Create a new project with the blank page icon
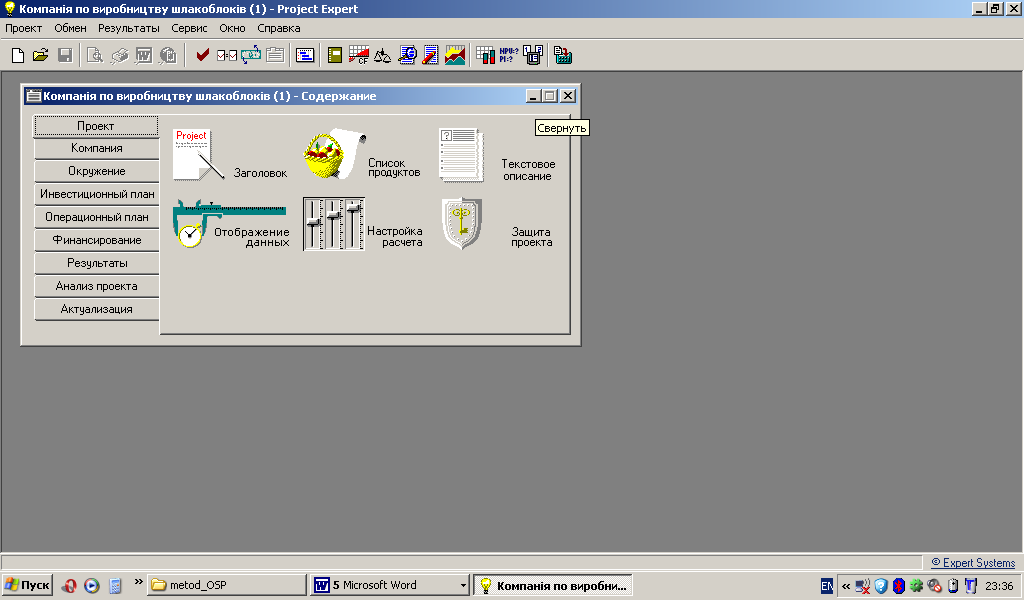Image resolution: width=1024 pixels, height=600 pixels. (x=18, y=55)
